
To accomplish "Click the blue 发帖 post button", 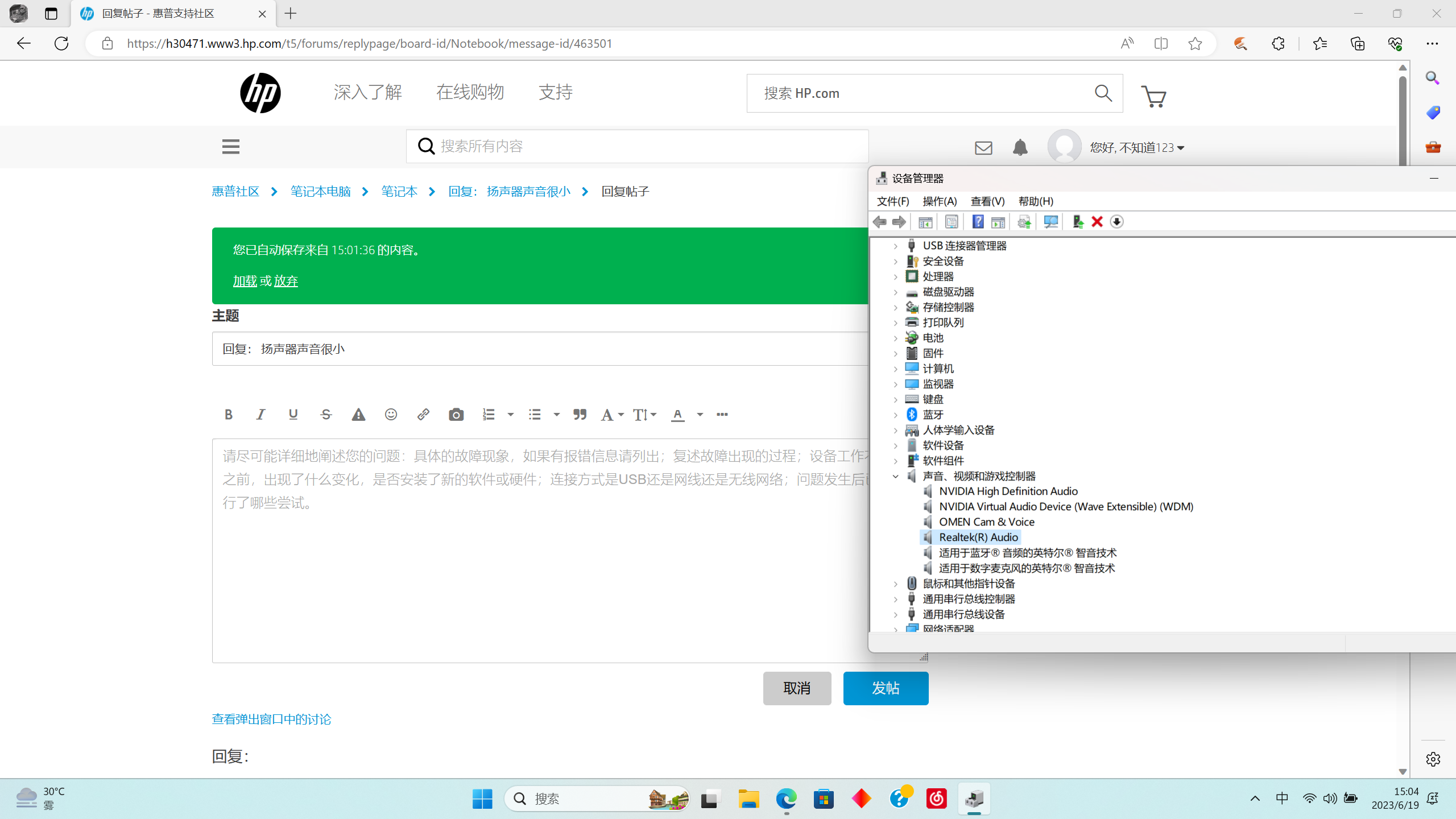I will pyautogui.click(x=886, y=688).
